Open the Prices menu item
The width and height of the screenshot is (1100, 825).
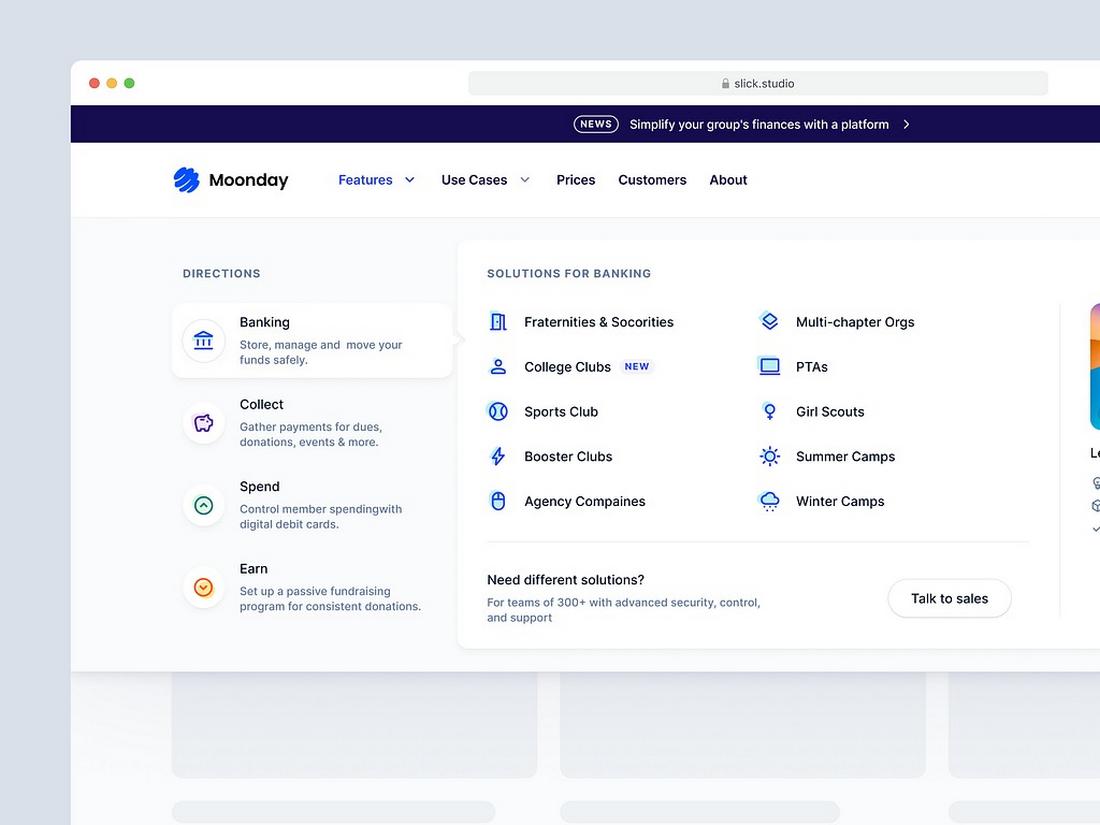576,180
